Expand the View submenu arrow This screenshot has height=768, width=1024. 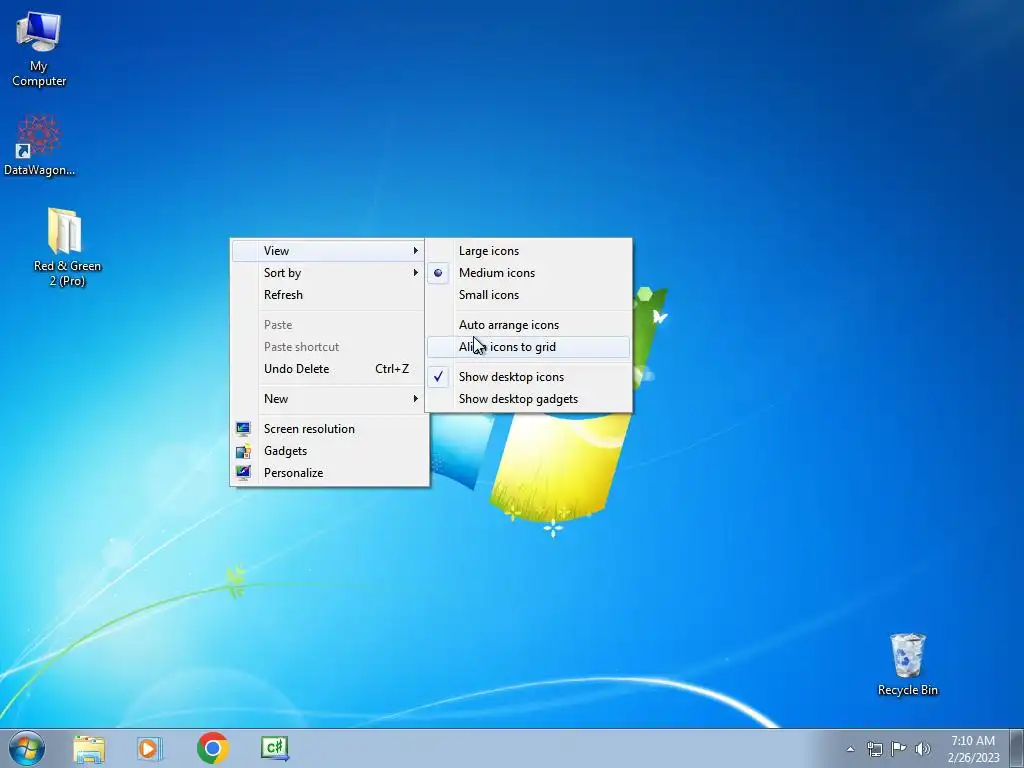(415, 251)
